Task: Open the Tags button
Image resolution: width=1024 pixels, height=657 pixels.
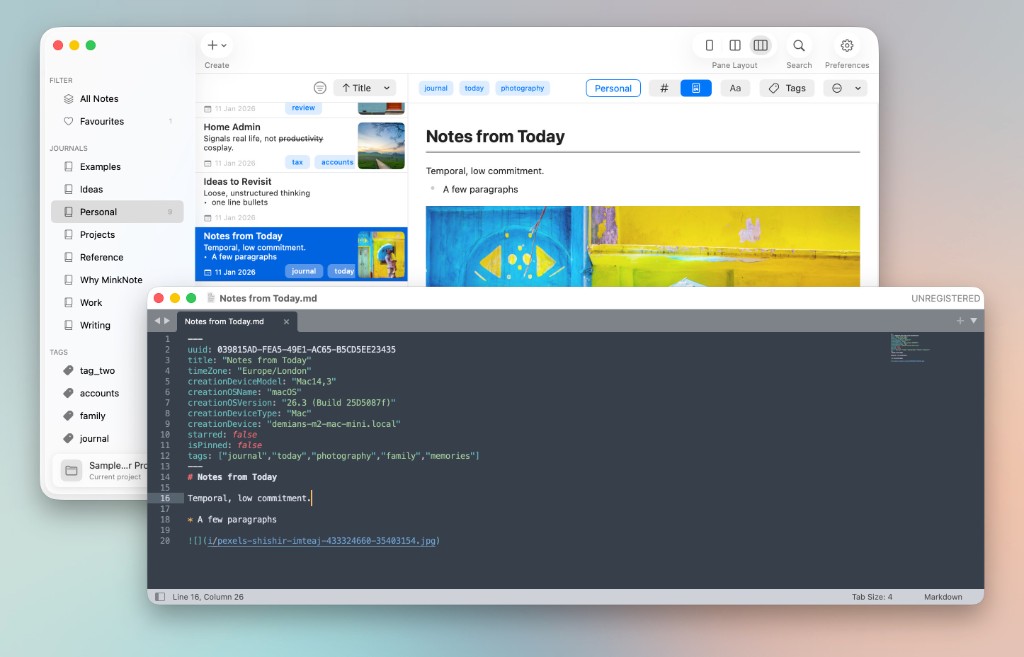Action: 787,88
